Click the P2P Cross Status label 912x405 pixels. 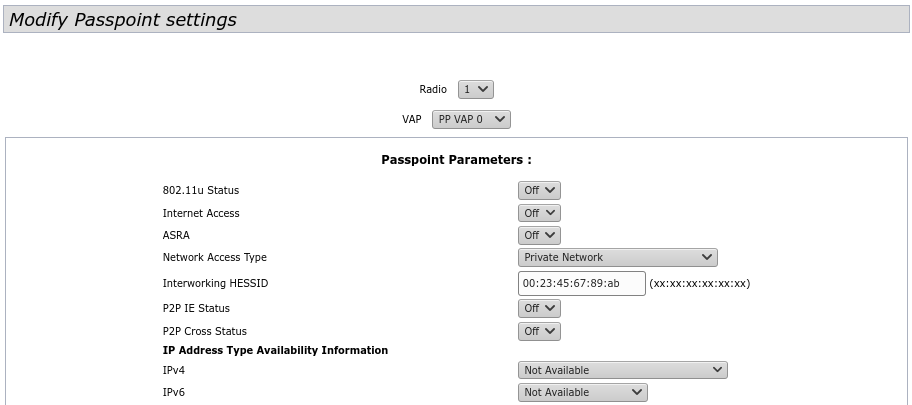click(205, 331)
